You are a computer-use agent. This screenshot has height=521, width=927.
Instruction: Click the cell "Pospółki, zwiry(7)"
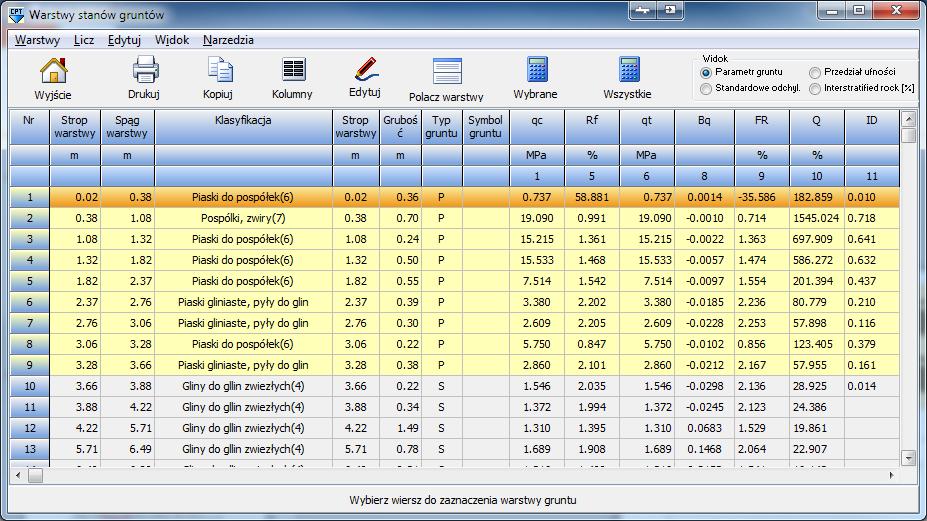[244, 218]
